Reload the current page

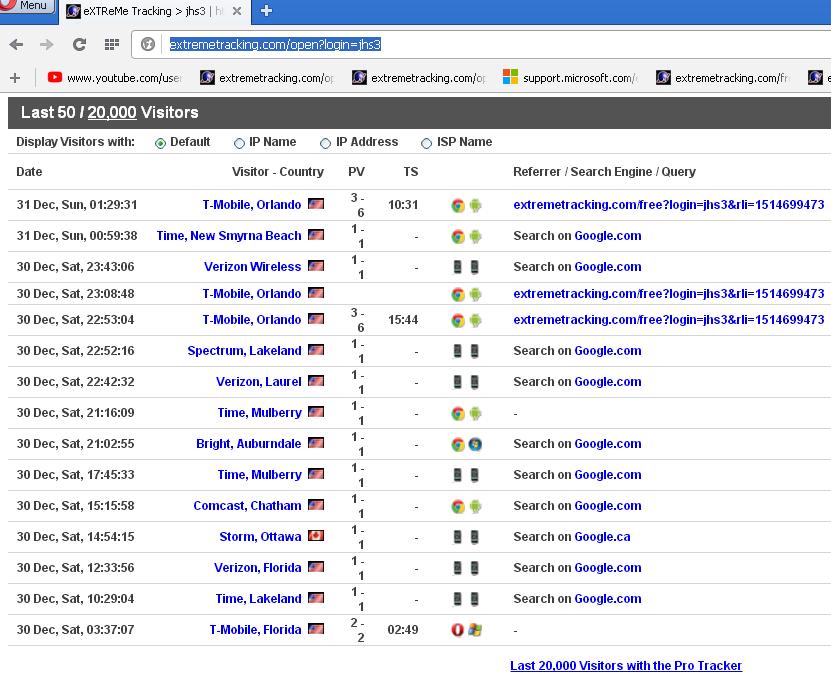pos(79,45)
